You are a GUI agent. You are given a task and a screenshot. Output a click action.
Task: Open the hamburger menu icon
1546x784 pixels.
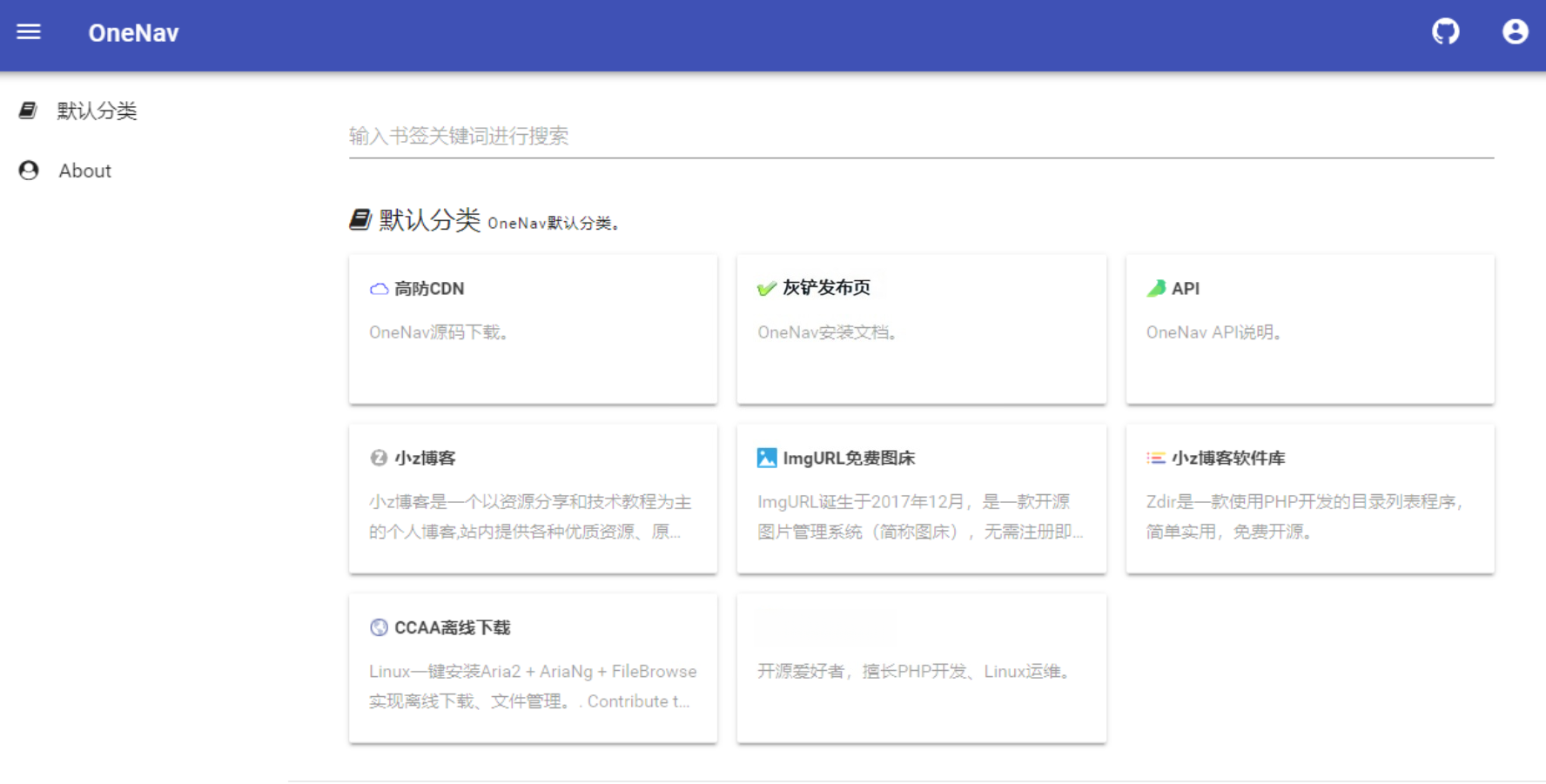point(29,32)
